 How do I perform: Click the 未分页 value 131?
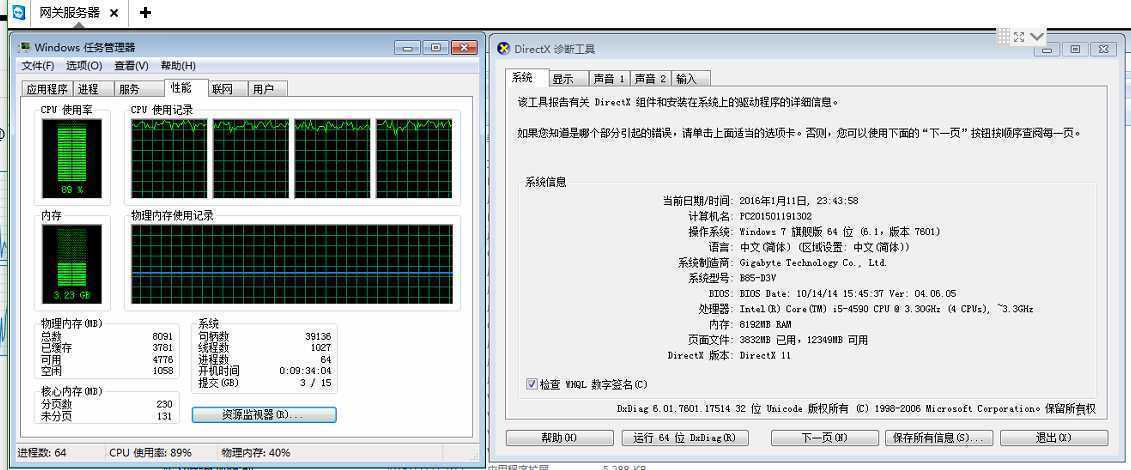[165, 416]
